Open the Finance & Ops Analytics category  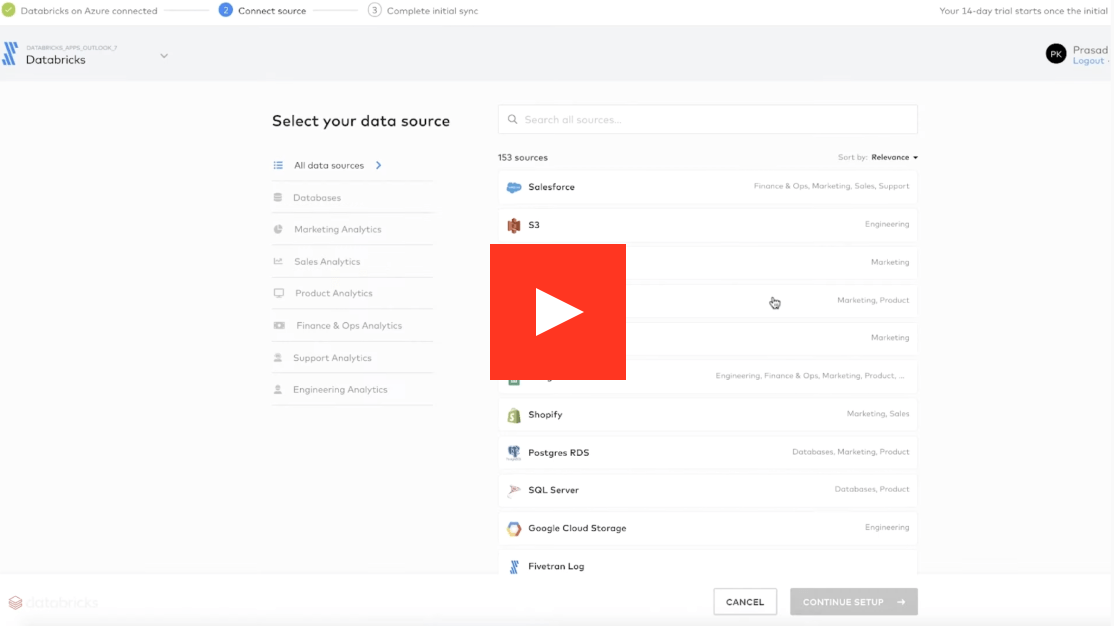click(x=348, y=326)
